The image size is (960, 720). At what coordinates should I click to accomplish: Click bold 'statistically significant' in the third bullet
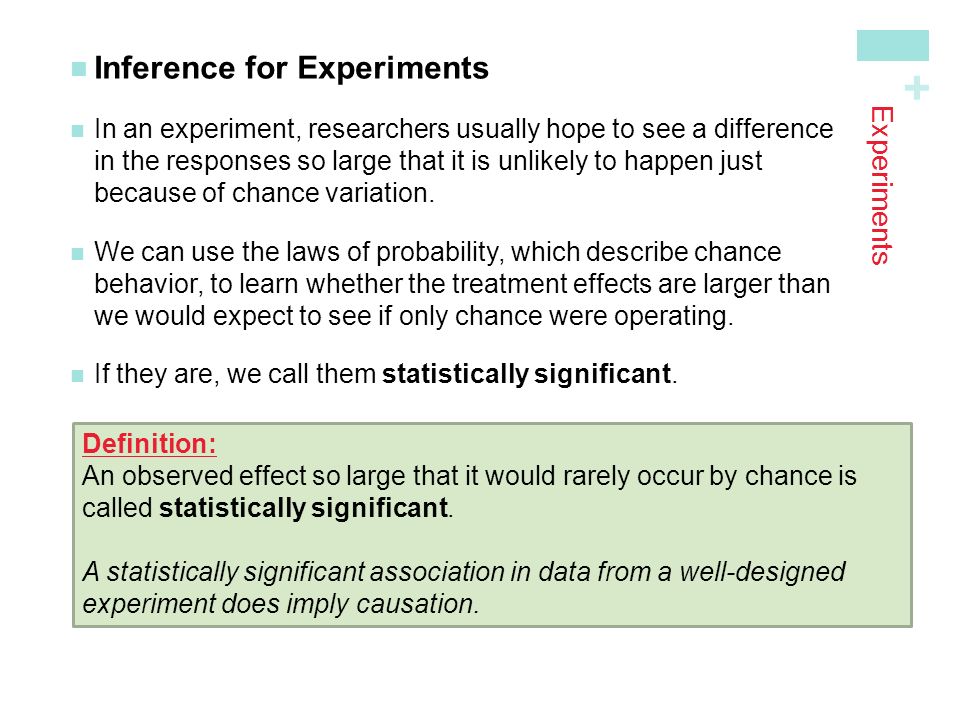pyautogui.click(x=527, y=374)
